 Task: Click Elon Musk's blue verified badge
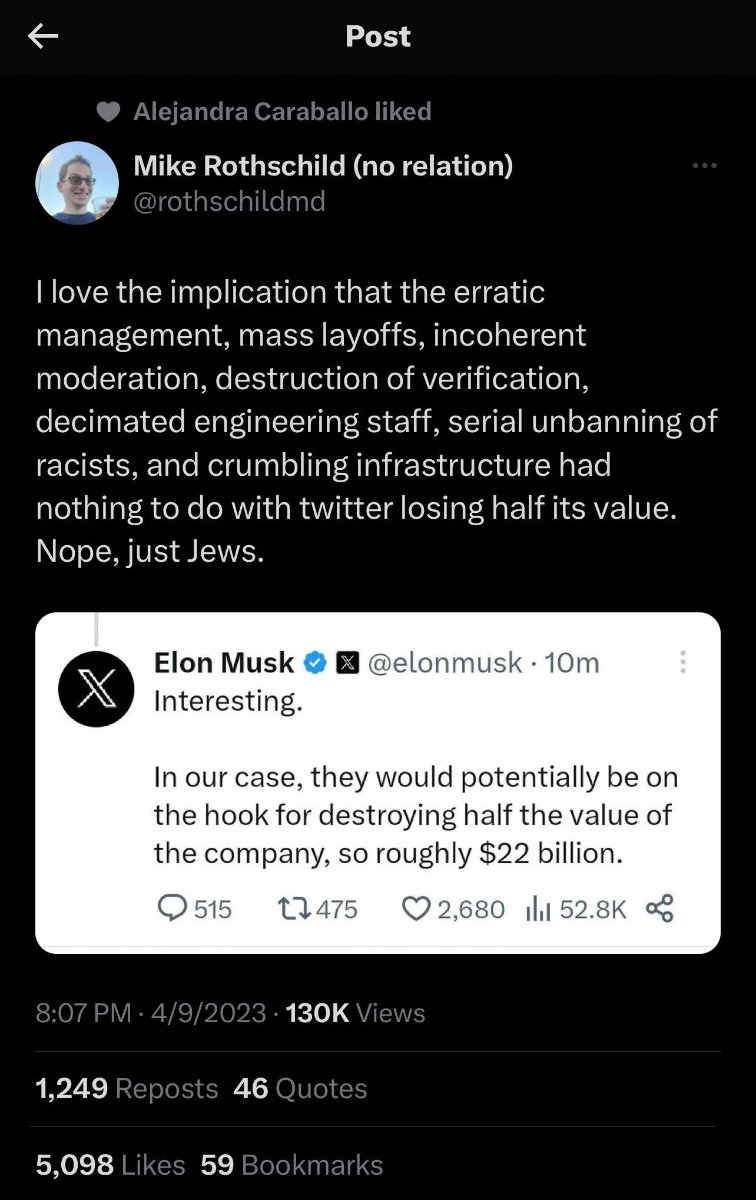[x=316, y=662]
